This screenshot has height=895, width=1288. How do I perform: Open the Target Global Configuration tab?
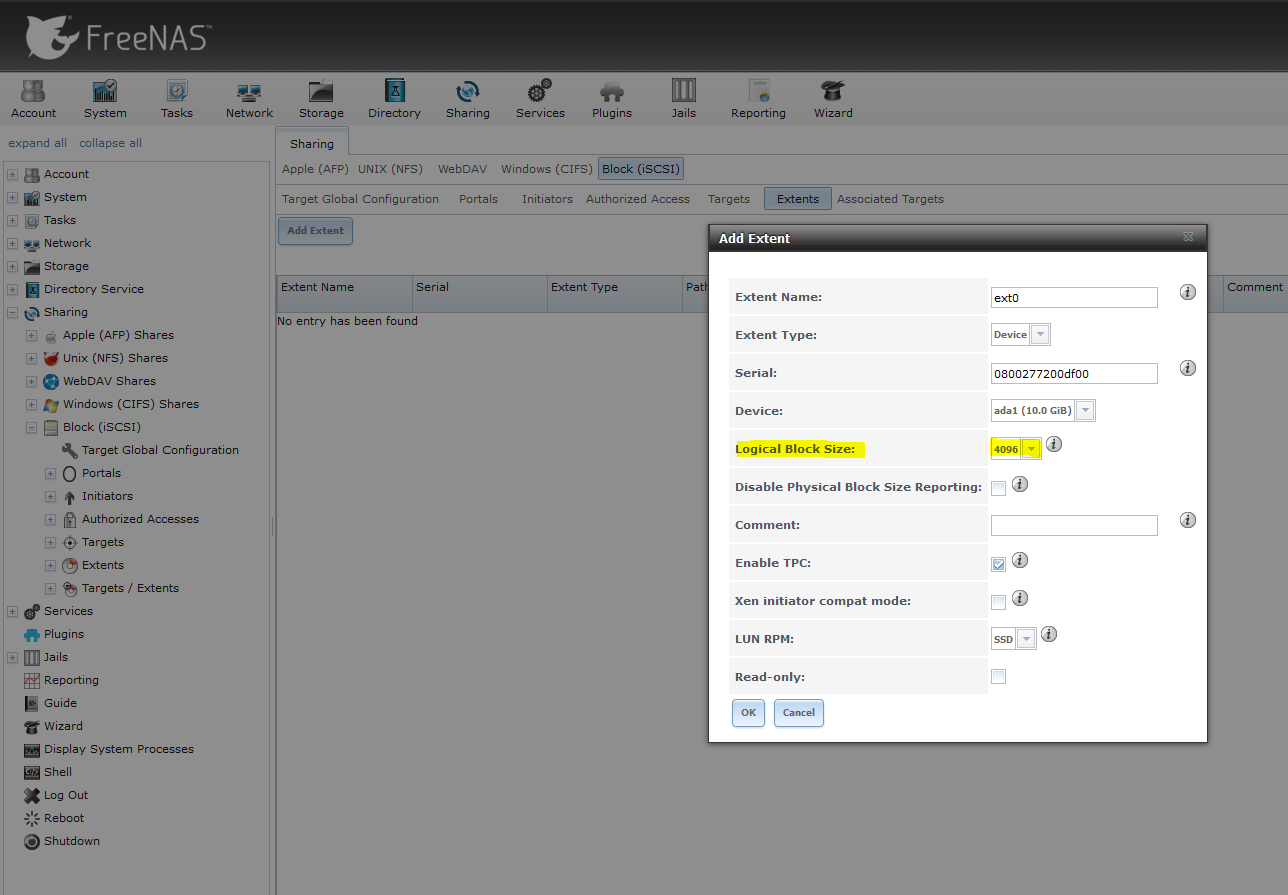pos(360,199)
